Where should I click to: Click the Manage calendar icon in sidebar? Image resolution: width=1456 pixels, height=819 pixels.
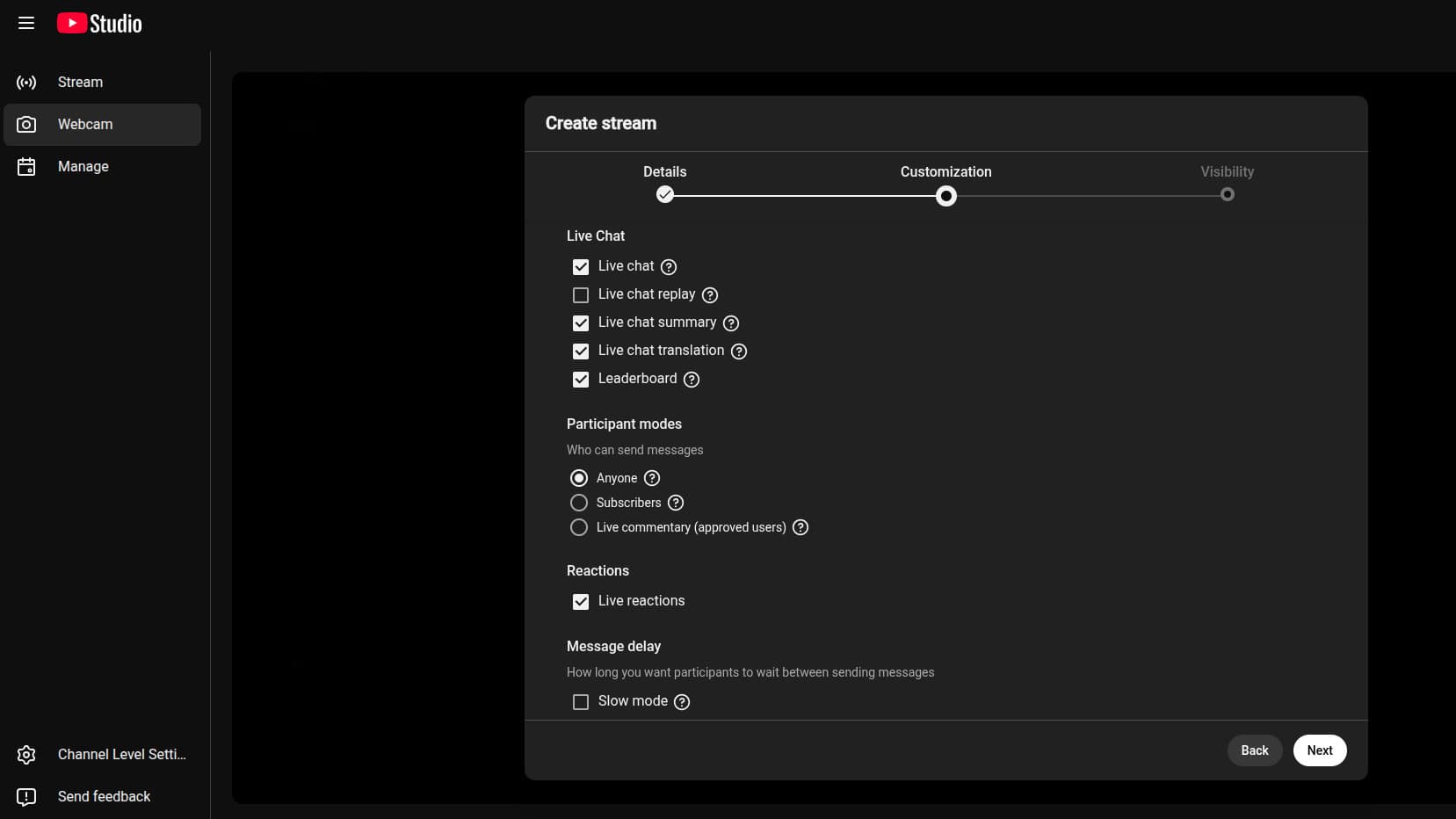[26, 167]
